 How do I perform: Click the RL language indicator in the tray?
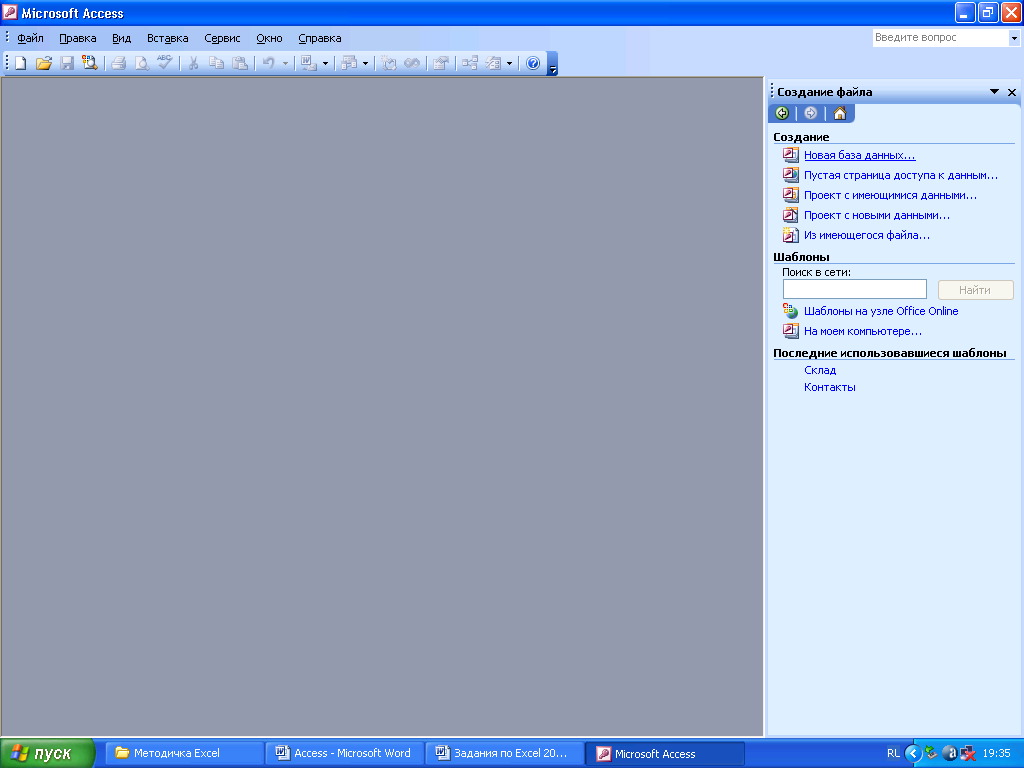(x=893, y=753)
